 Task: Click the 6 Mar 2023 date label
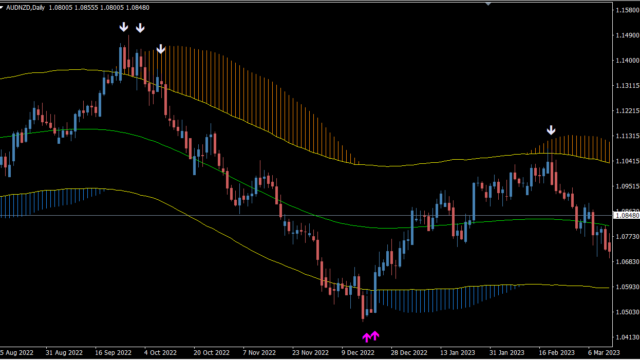click(x=604, y=353)
